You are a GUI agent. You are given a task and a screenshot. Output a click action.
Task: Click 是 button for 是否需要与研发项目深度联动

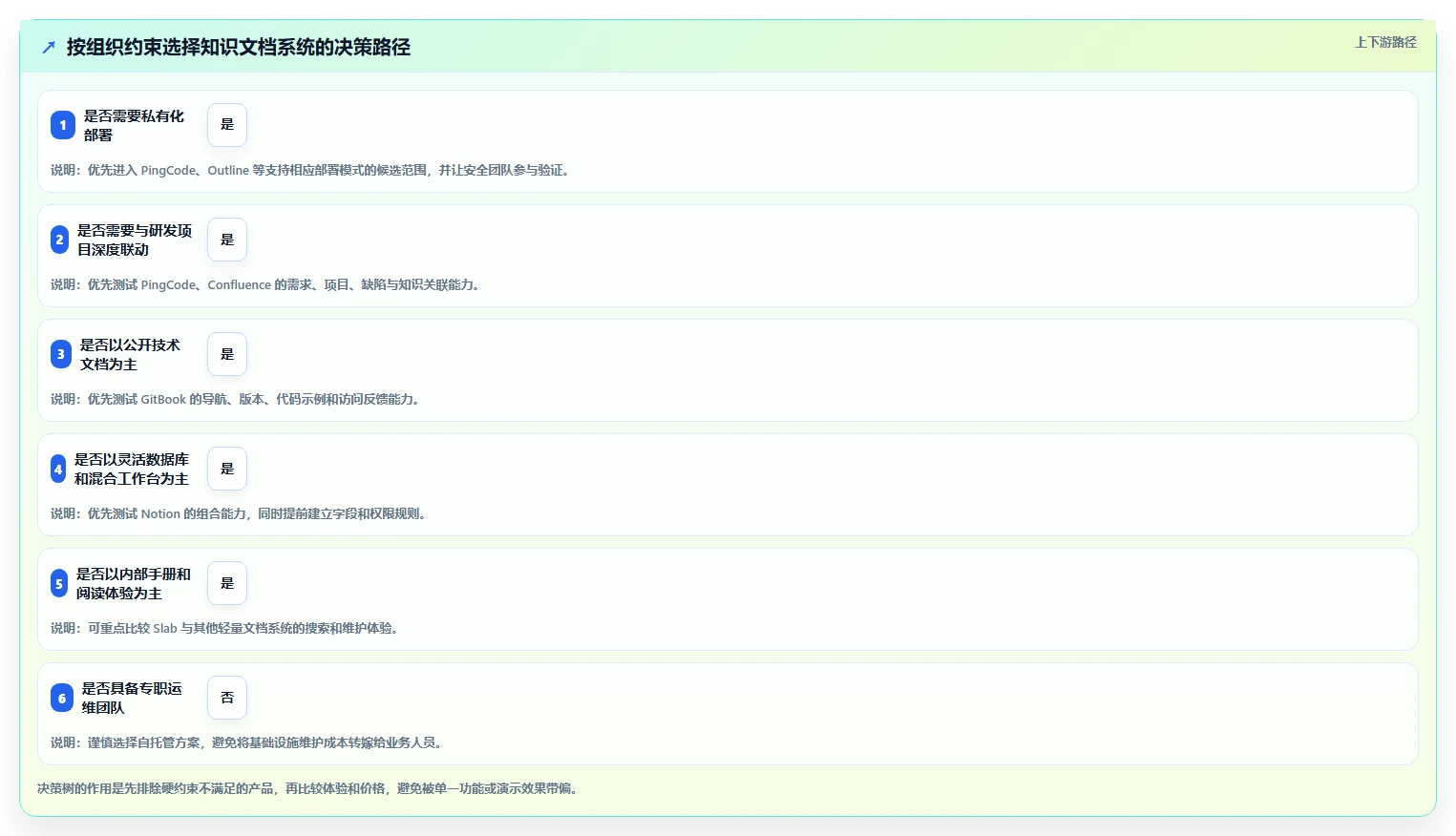point(227,240)
